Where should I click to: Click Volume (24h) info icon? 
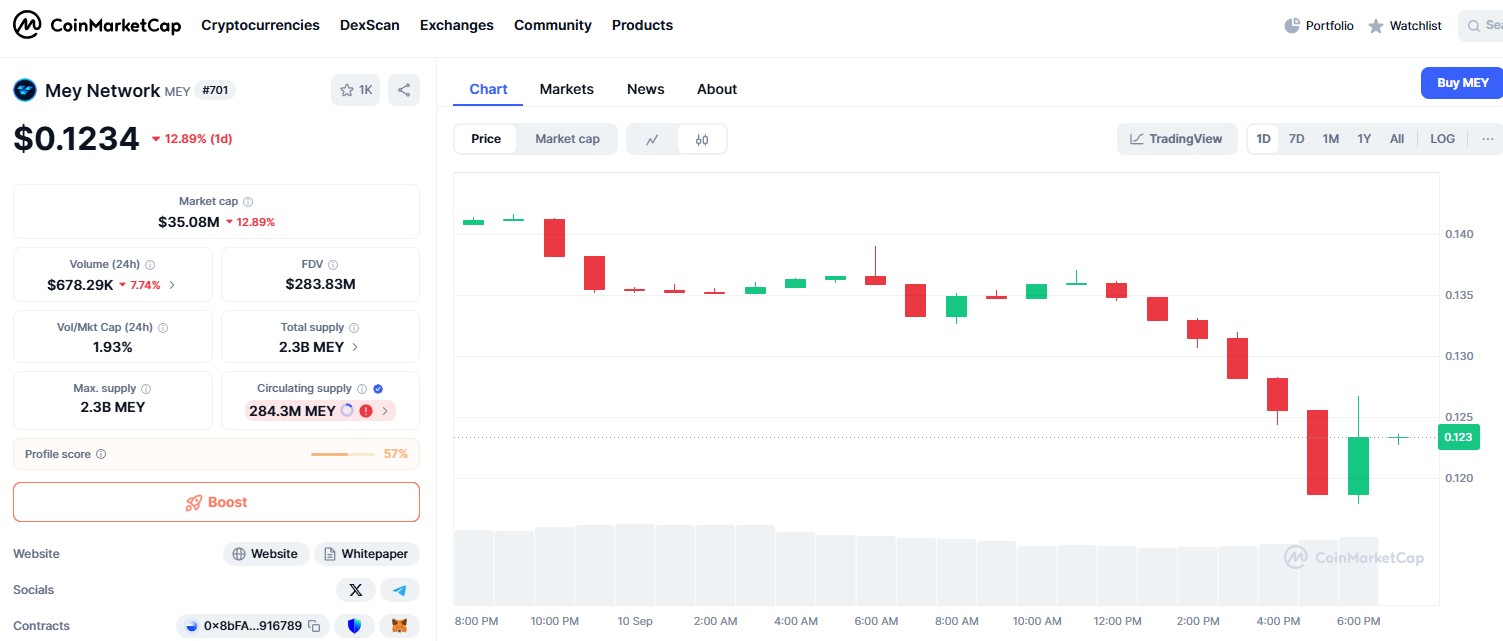coord(150,265)
